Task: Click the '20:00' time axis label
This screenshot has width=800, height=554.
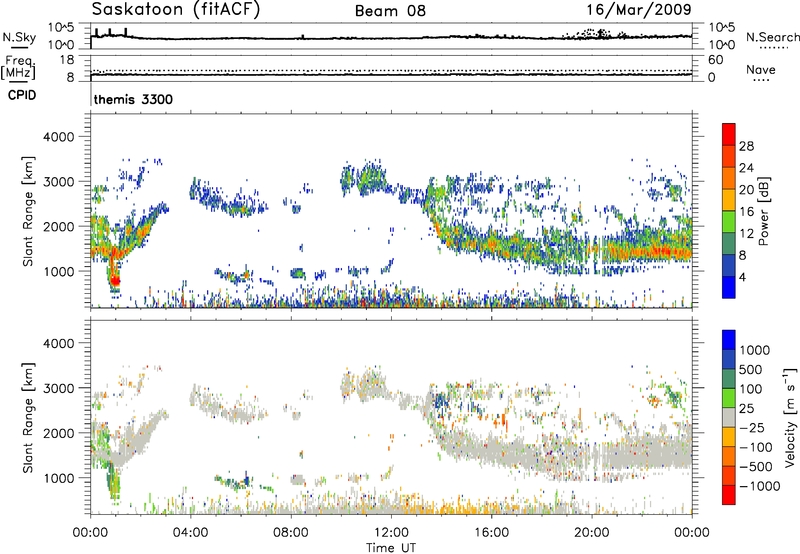Action: click(x=591, y=533)
